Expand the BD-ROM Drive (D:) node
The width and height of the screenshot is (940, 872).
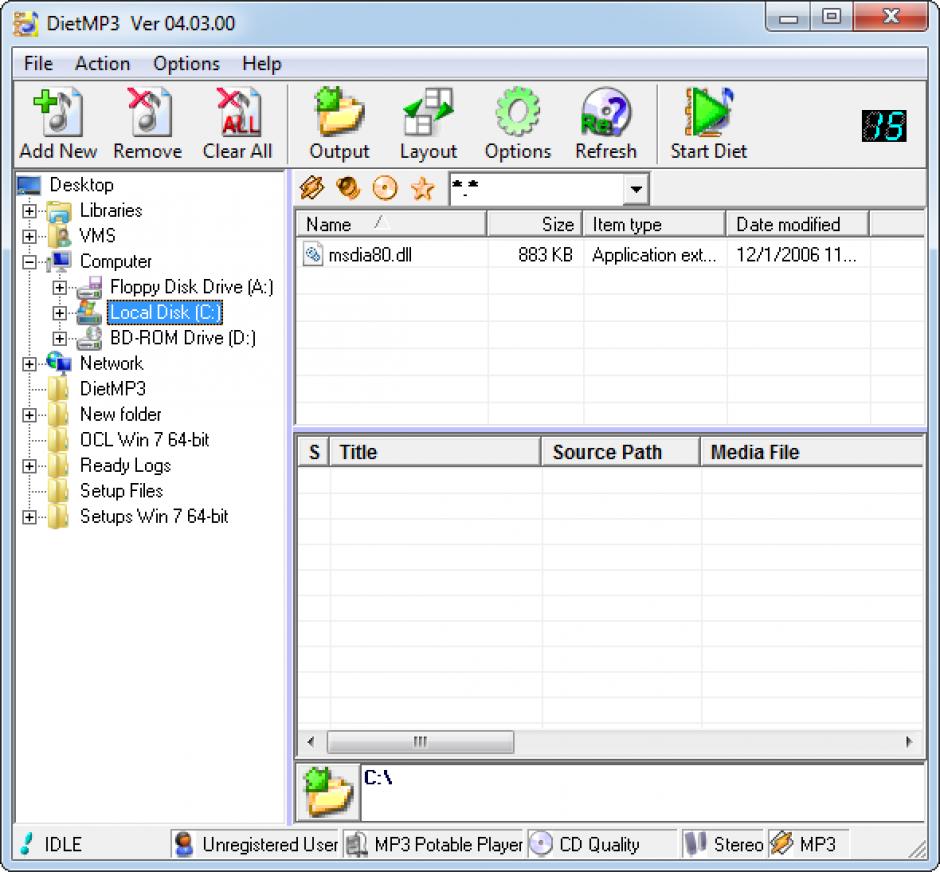(x=59, y=339)
